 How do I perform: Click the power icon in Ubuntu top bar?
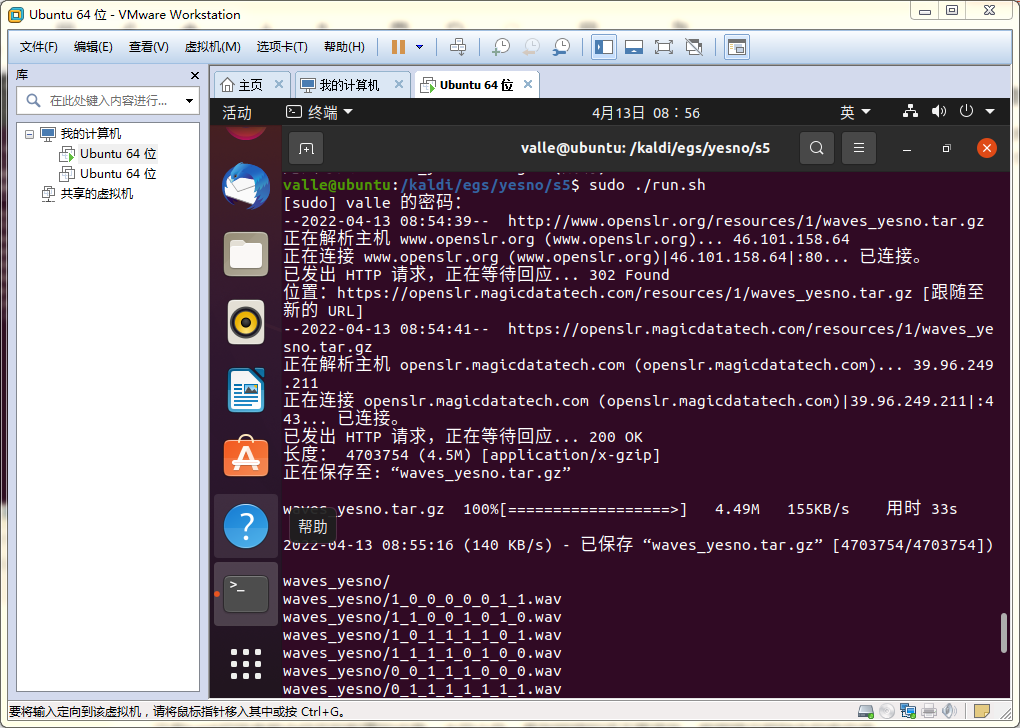967,111
